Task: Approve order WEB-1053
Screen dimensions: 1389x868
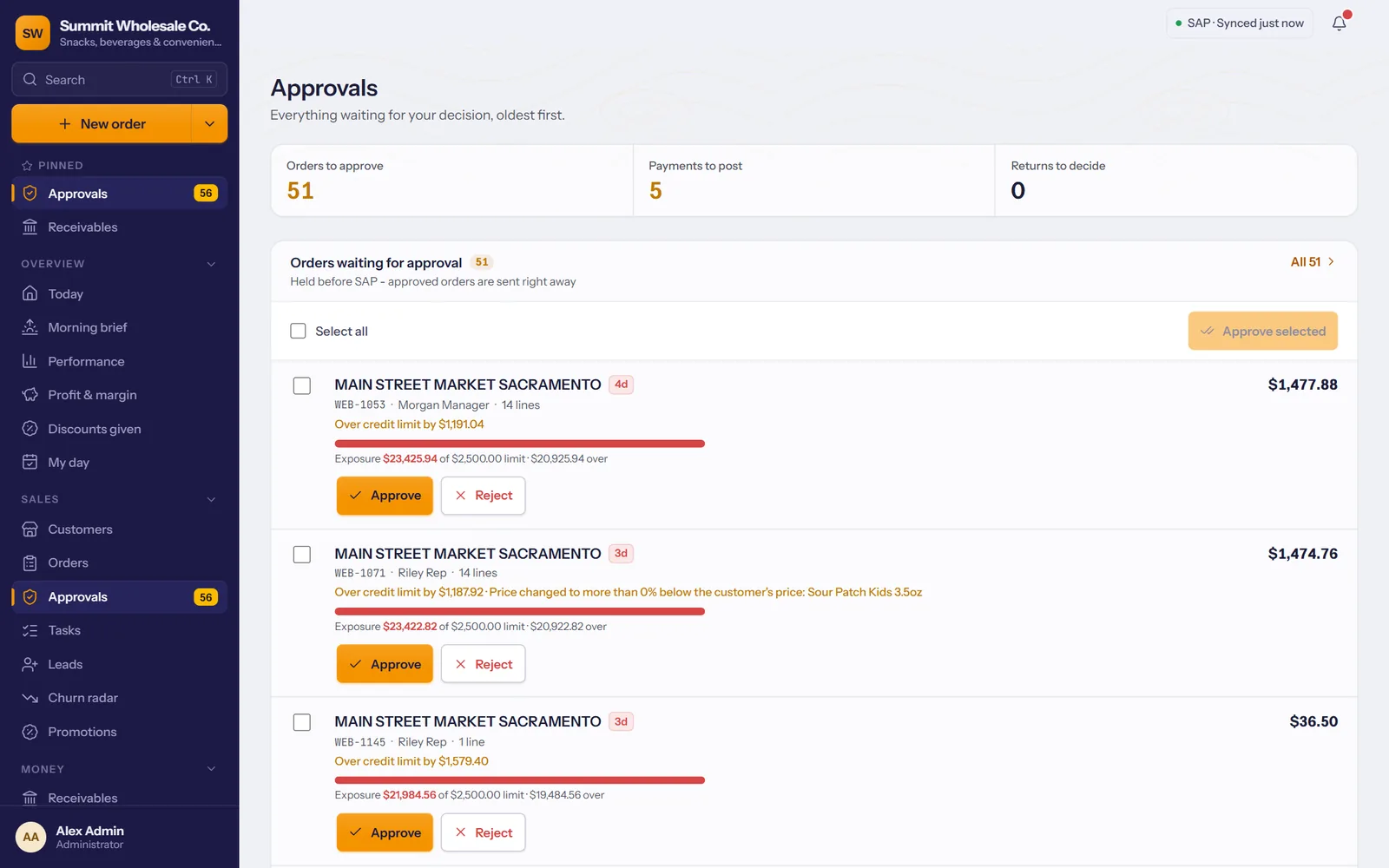Action: 385,496
